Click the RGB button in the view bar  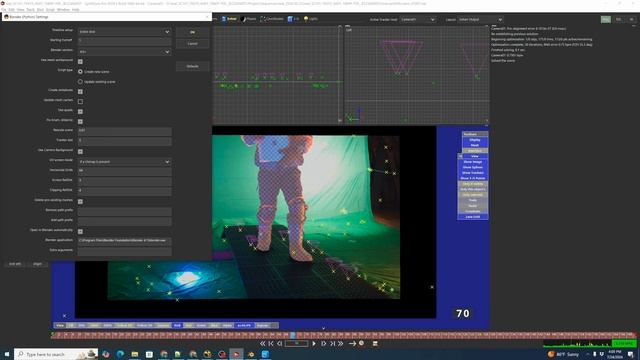(177, 325)
